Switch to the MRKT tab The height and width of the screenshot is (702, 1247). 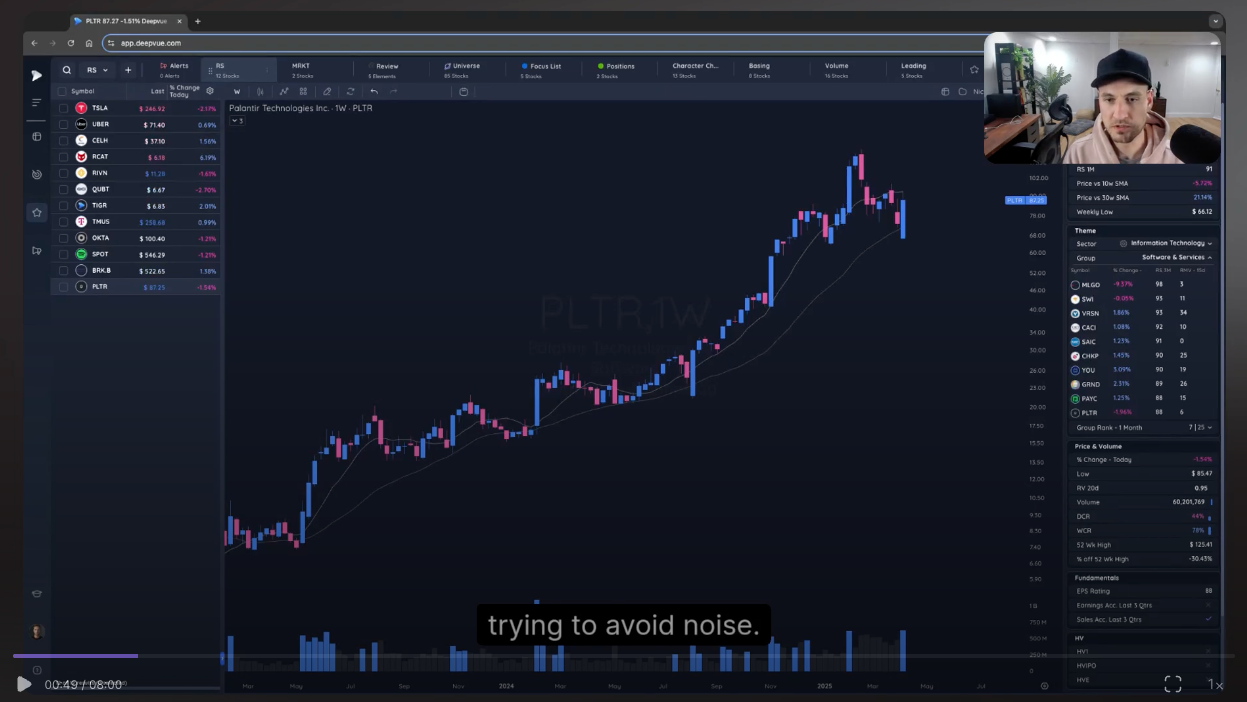(299, 65)
